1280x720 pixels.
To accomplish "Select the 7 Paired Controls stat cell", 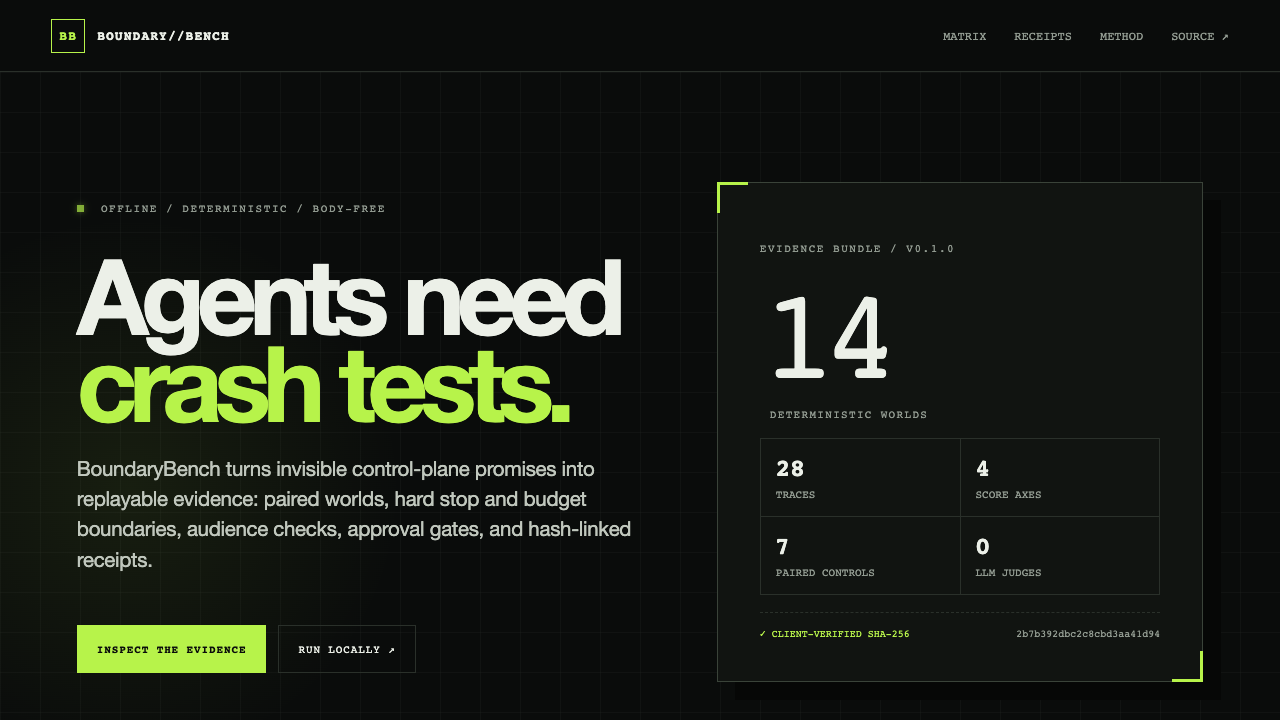I will [860, 556].
